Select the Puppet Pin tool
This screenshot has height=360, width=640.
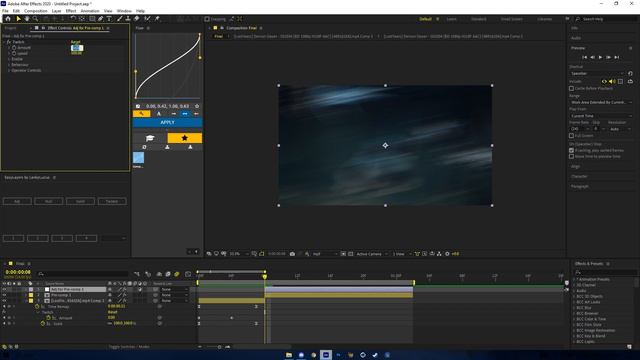[157, 19]
